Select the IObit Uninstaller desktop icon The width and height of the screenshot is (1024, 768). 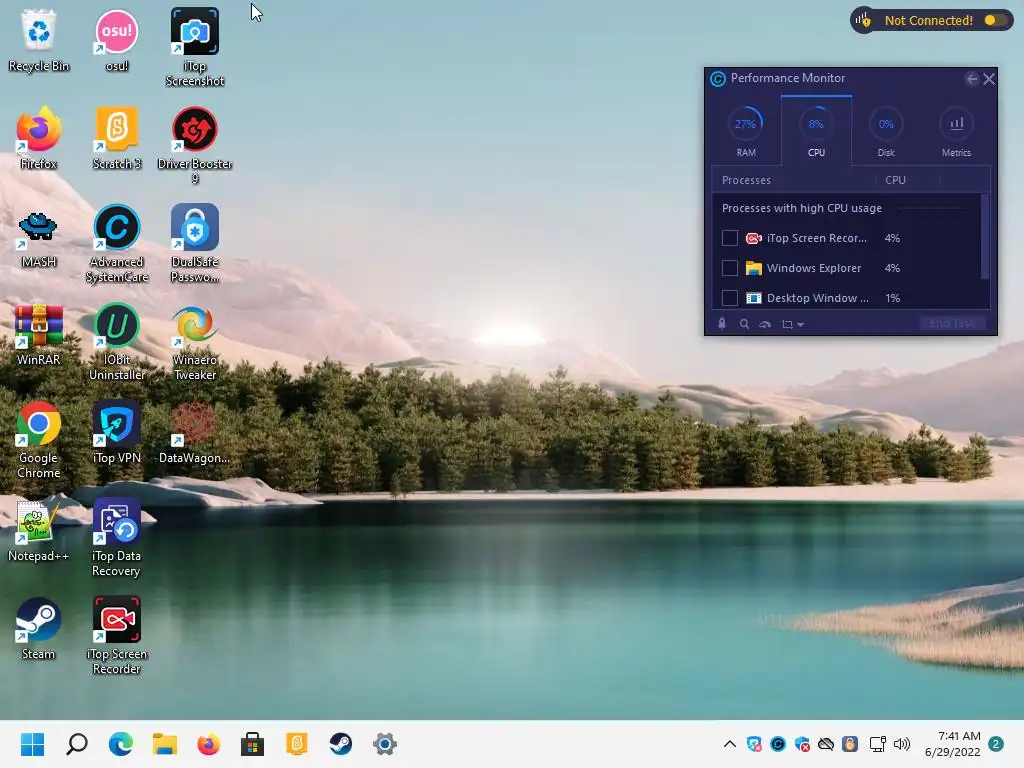(x=117, y=341)
